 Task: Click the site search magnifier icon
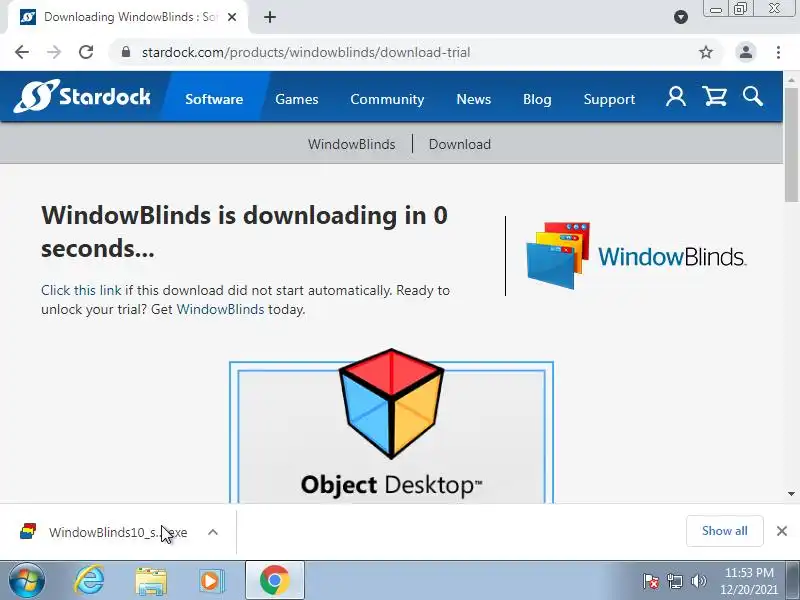pos(753,96)
